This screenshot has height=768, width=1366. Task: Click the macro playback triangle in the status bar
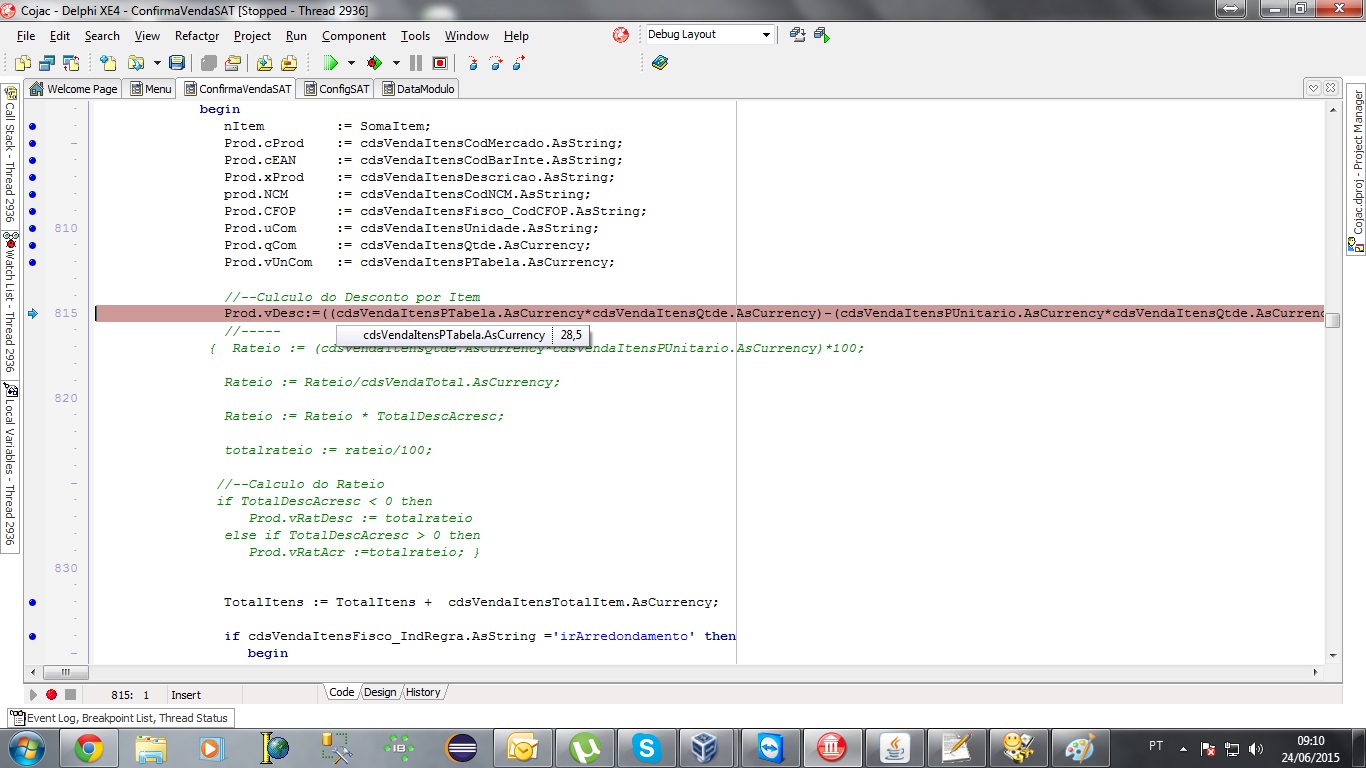coord(33,694)
